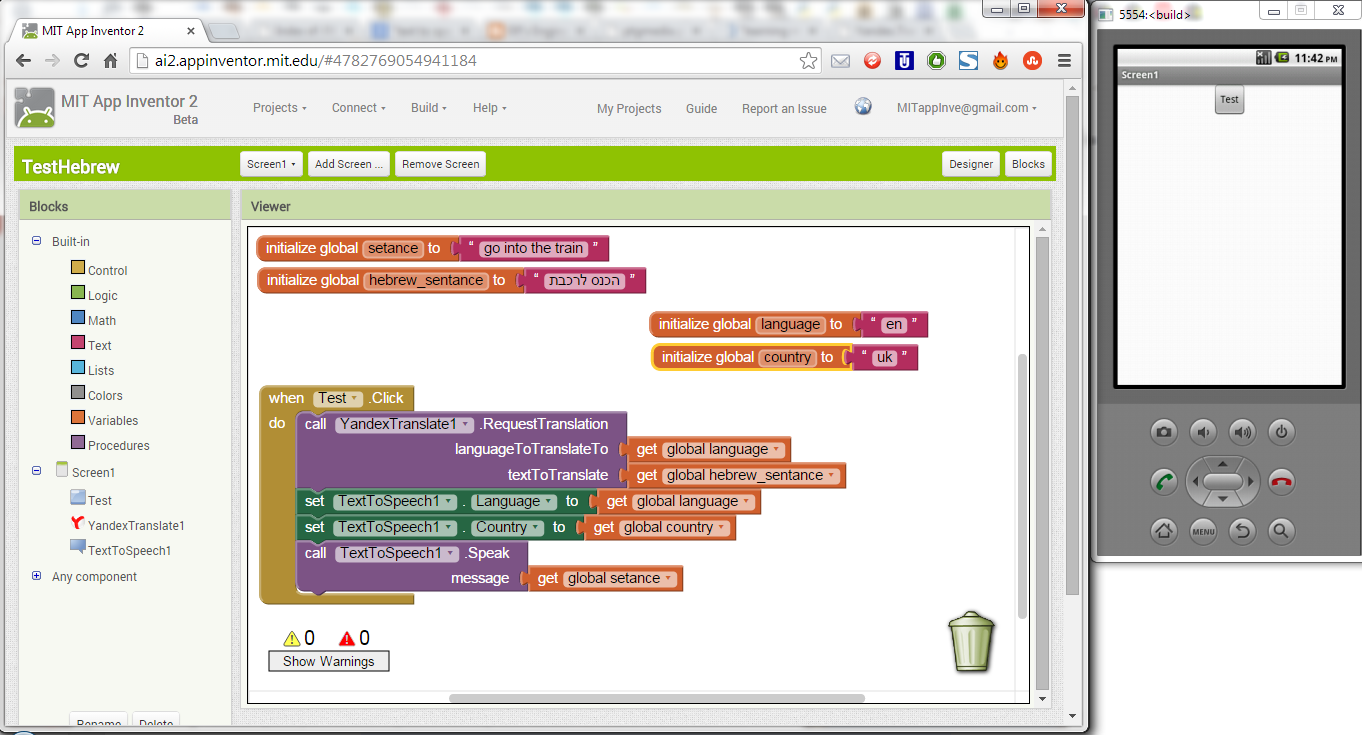Click the trash can in the Viewer workspace
The image size is (1362, 735).
[x=971, y=642]
